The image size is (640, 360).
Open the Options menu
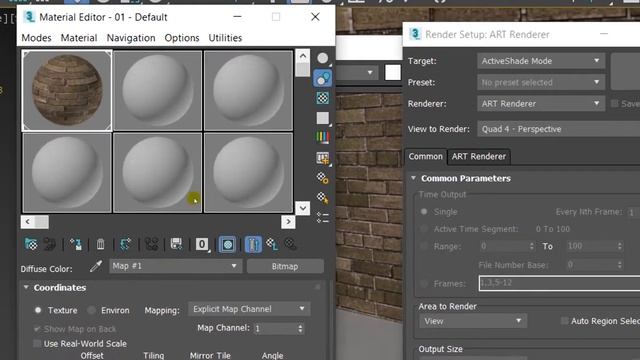coord(182,38)
